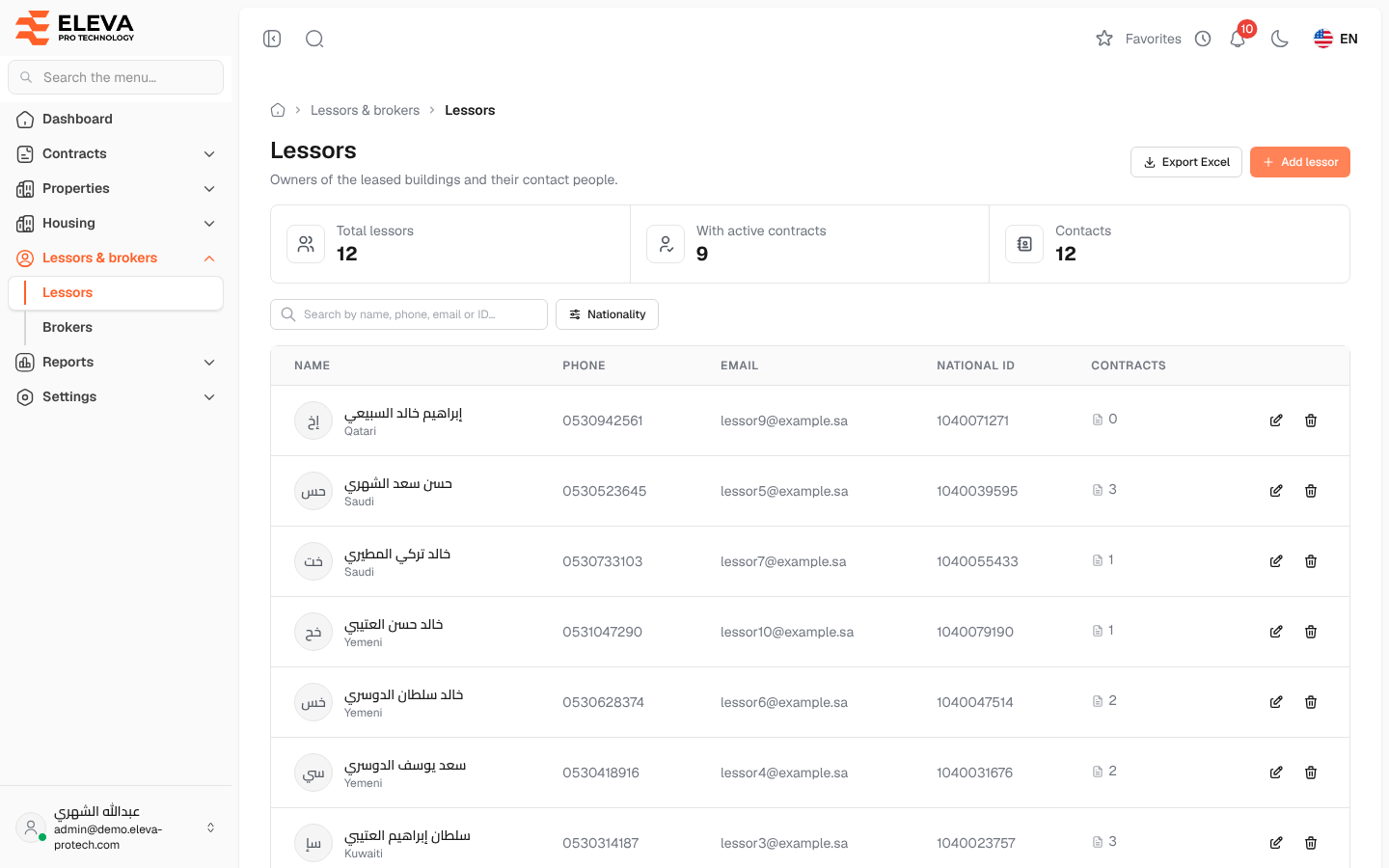Open contracts count for lessor5@example.sa
This screenshot has height=868, width=1389.
pyautogui.click(x=1104, y=489)
